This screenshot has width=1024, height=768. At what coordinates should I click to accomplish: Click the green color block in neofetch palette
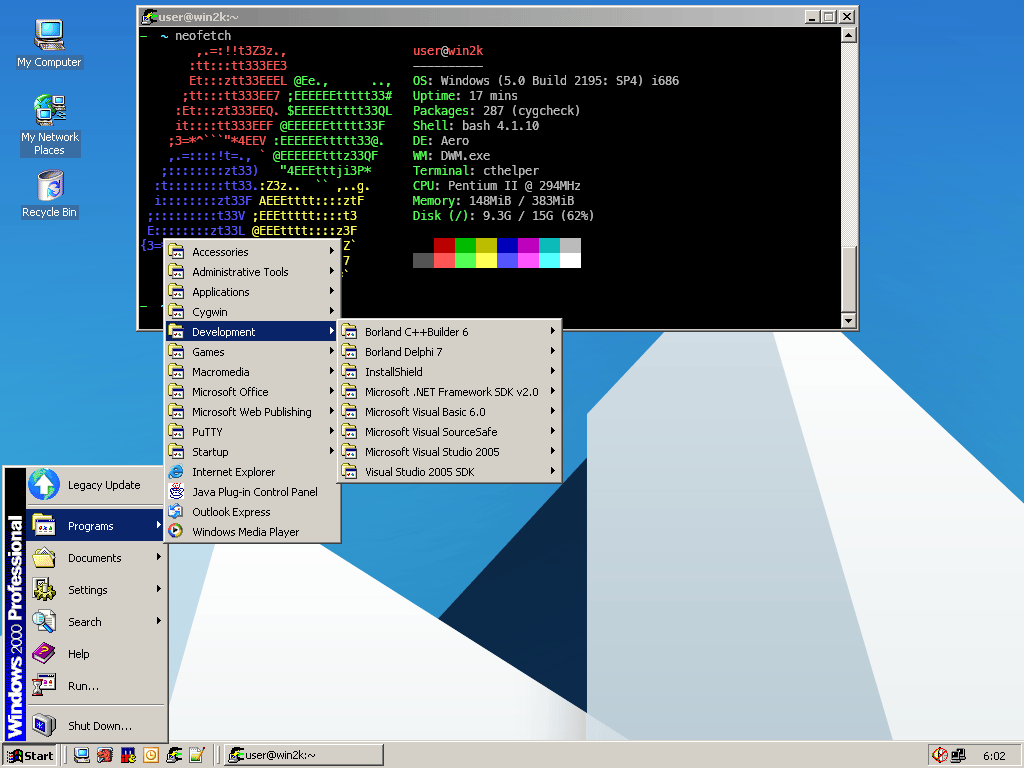click(465, 246)
